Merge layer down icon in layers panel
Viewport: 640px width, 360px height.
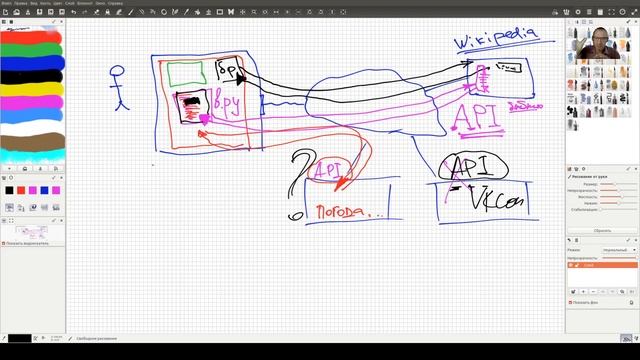point(632,291)
